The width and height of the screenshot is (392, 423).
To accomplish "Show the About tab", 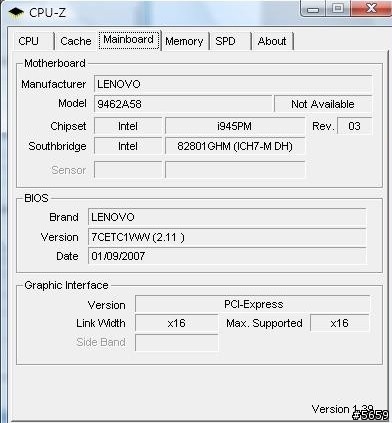I will pyautogui.click(x=272, y=41).
